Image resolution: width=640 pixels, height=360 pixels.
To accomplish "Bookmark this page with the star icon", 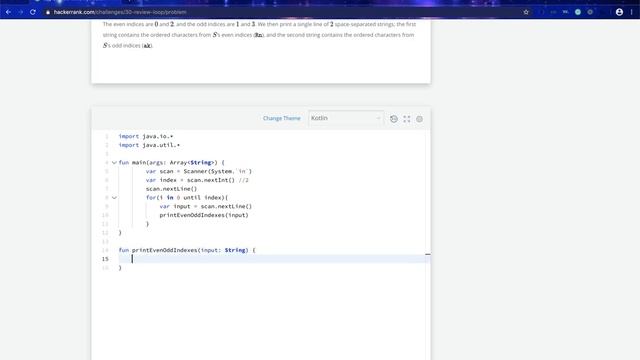I will pos(526,12).
